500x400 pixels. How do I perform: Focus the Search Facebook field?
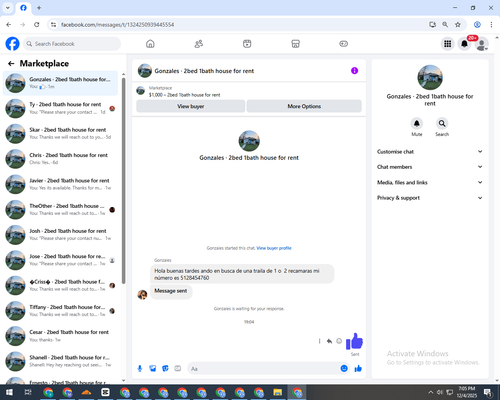point(72,44)
